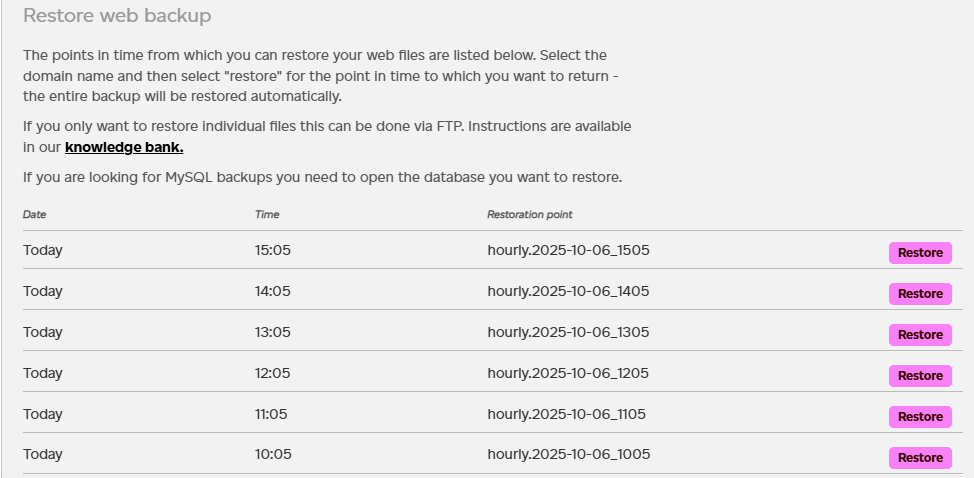This screenshot has width=974, height=478.
Task: Select the hourly.2025-10-06_1305 restoration point text
Action: coord(568,332)
